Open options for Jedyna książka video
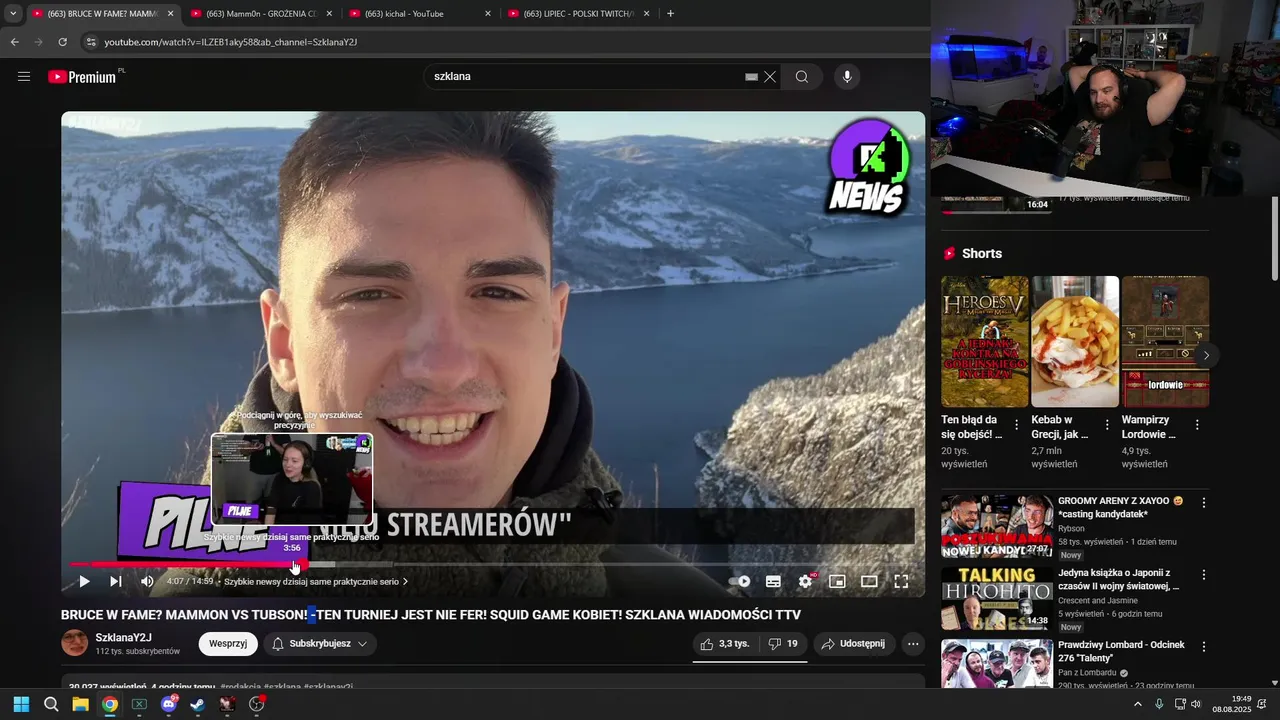The height and width of the screenshot is (720, 1280). coord(1204,575)
